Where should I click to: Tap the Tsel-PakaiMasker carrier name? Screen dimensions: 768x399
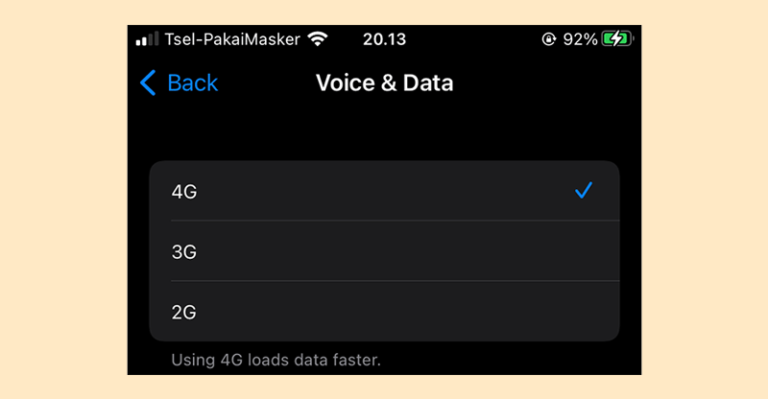click(x=232, y=39)
